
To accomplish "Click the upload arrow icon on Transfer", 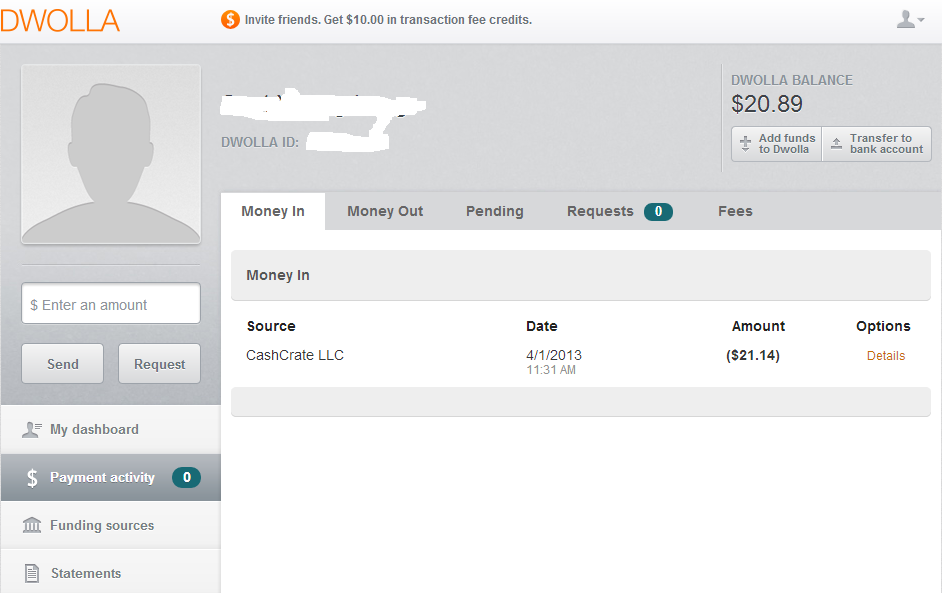I will coord(836,144).
